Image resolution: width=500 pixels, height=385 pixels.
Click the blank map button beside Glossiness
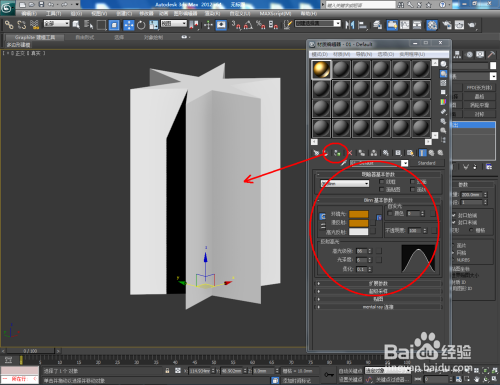click(x=379, y=259)
